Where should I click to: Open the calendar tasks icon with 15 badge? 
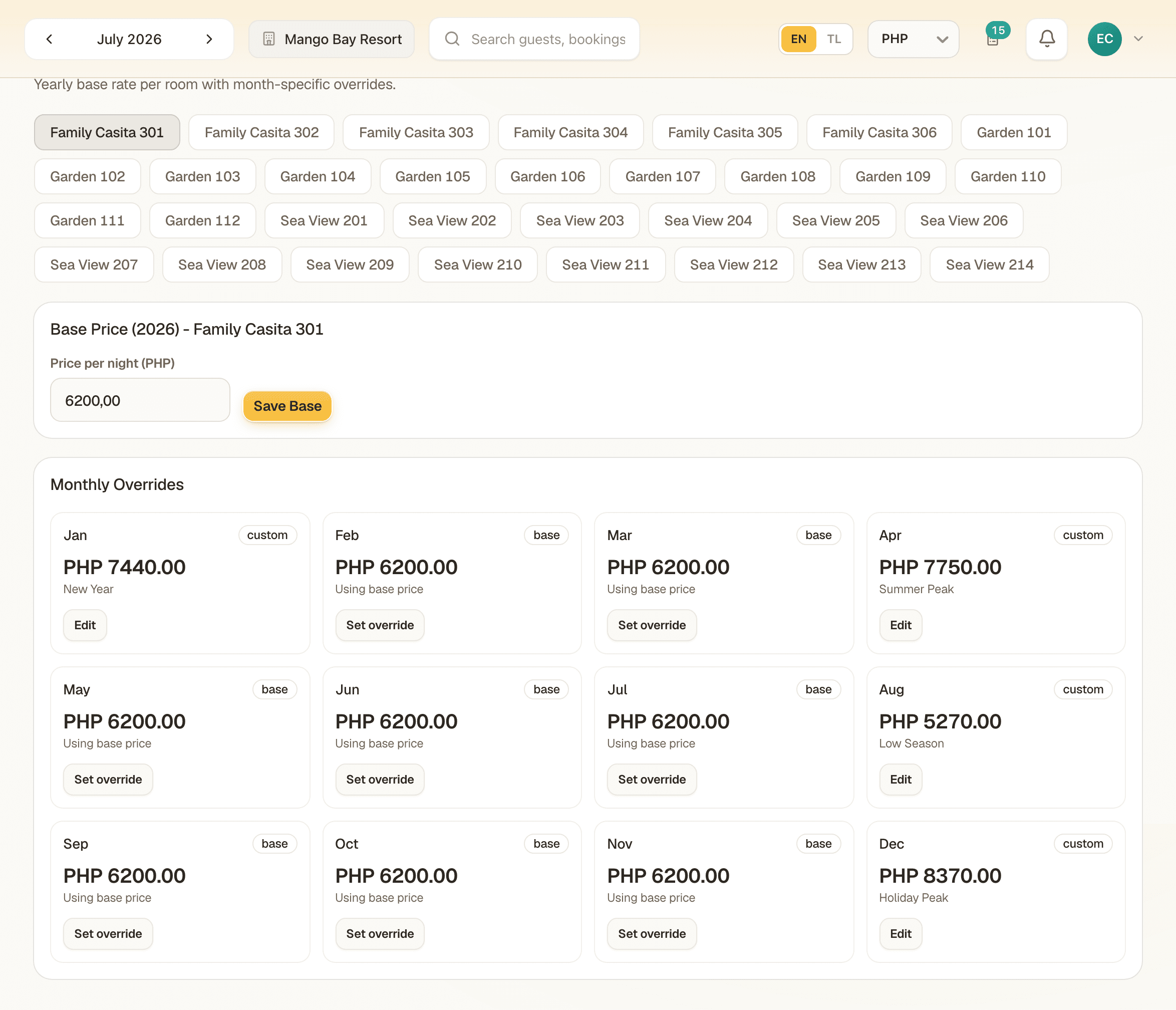993,38
